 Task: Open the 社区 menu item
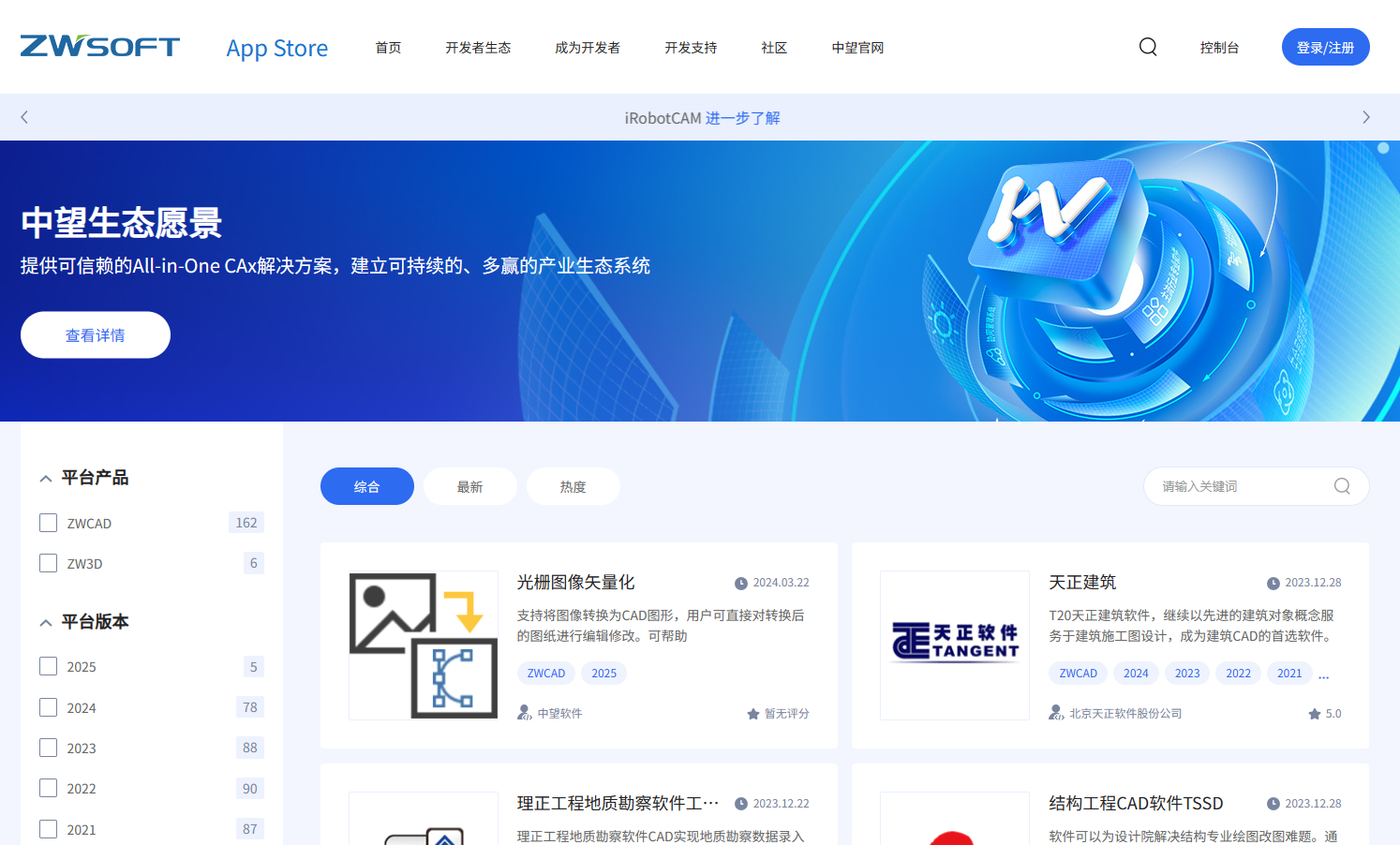tap(774, 48)
